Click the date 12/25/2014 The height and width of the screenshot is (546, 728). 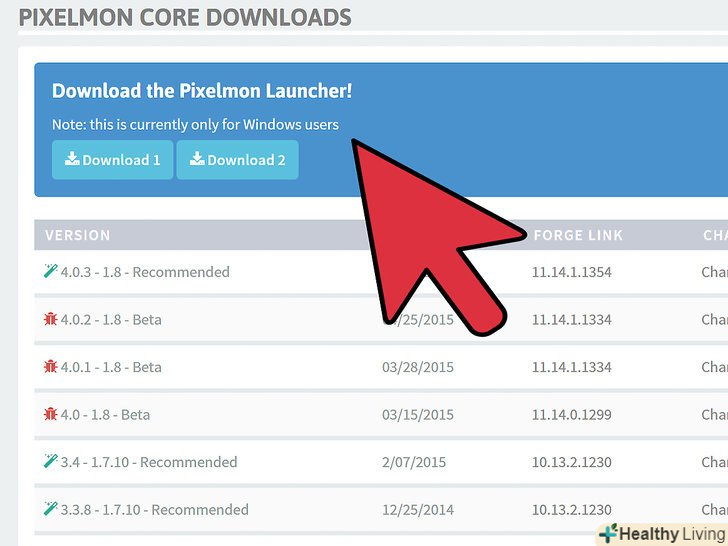point(418,510)
